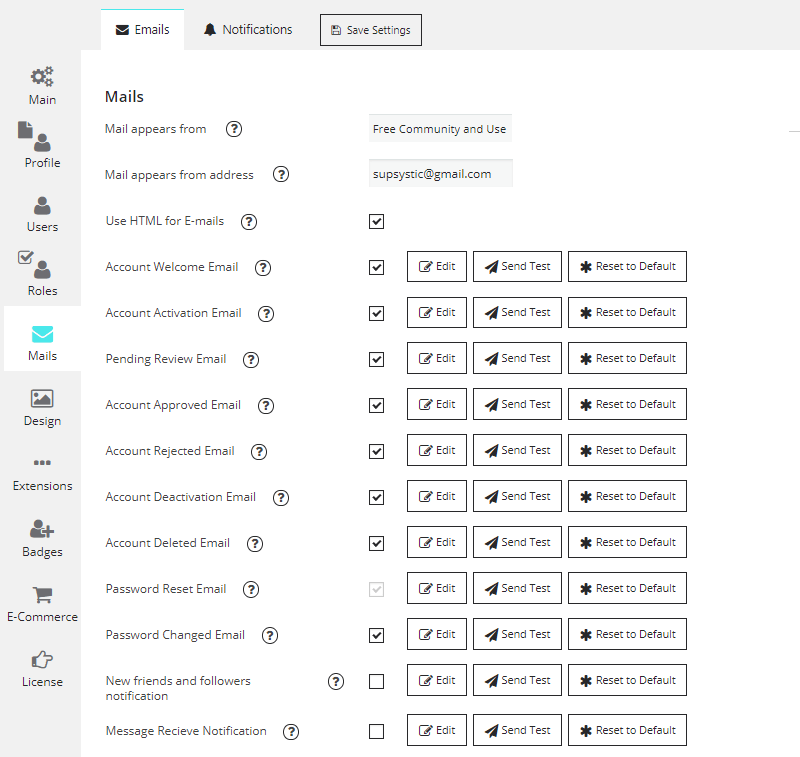
Task: Send Test for Password Reset Email
Action: pyautogui.click(x=517, y=588)
